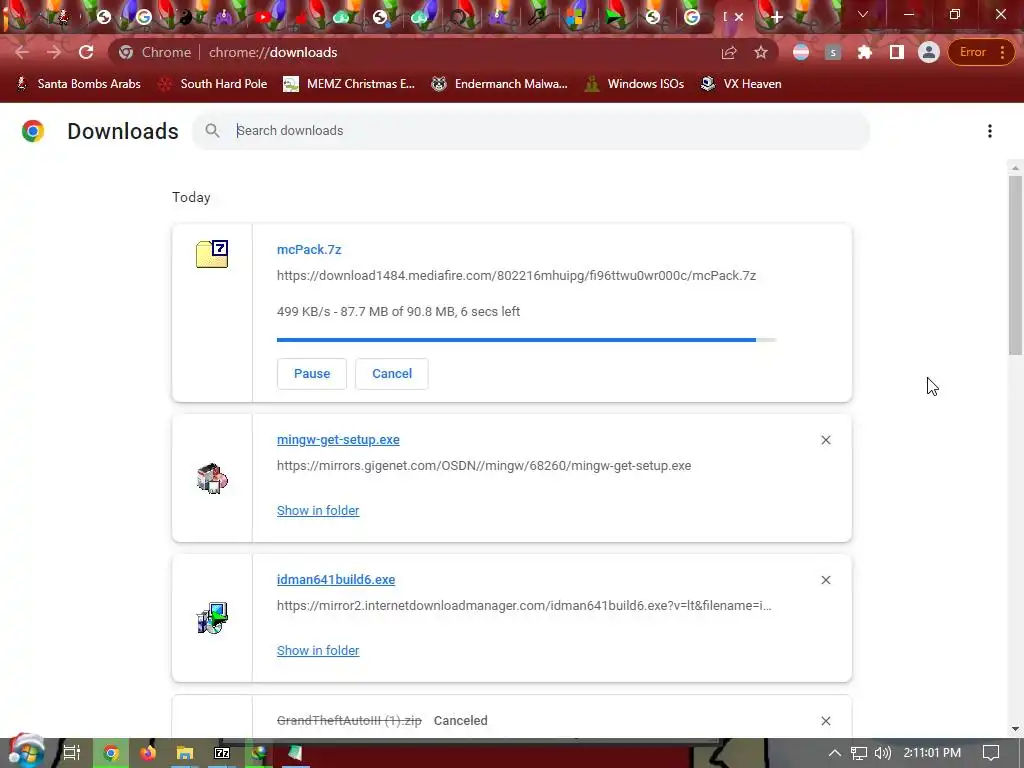The height and width of the screenshot is (768, 1024).
Task: Share this page using the share icon
Action: pyautogui.click(x=729, y=52)
